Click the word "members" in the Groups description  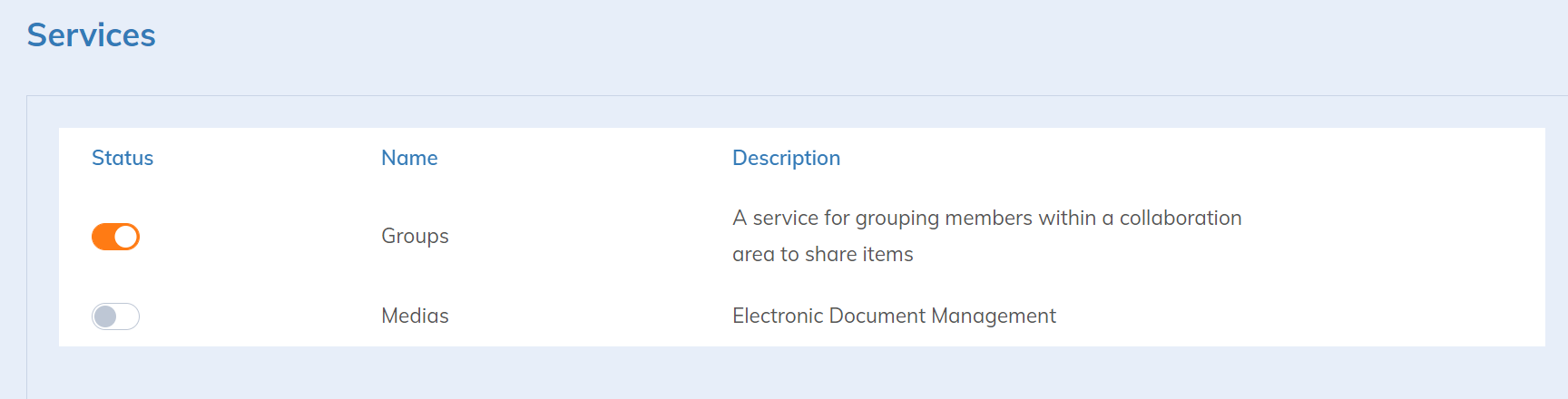pos(988,218)
